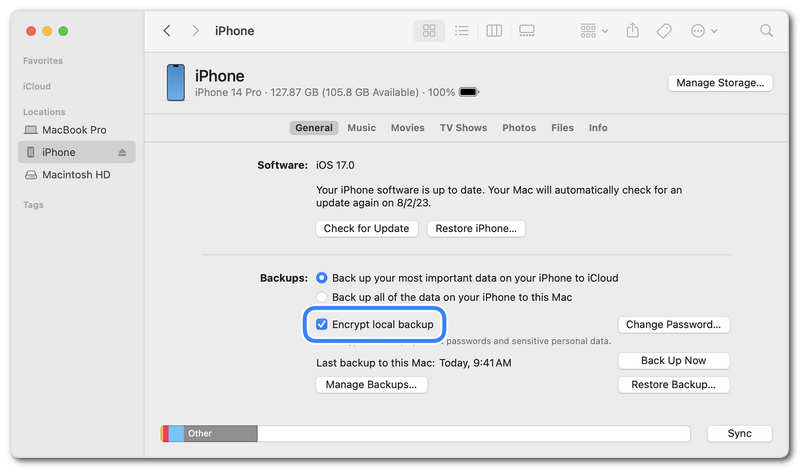Open the Movies tab
This screenshot has height=469, width=800.
[x=408, y=128]
